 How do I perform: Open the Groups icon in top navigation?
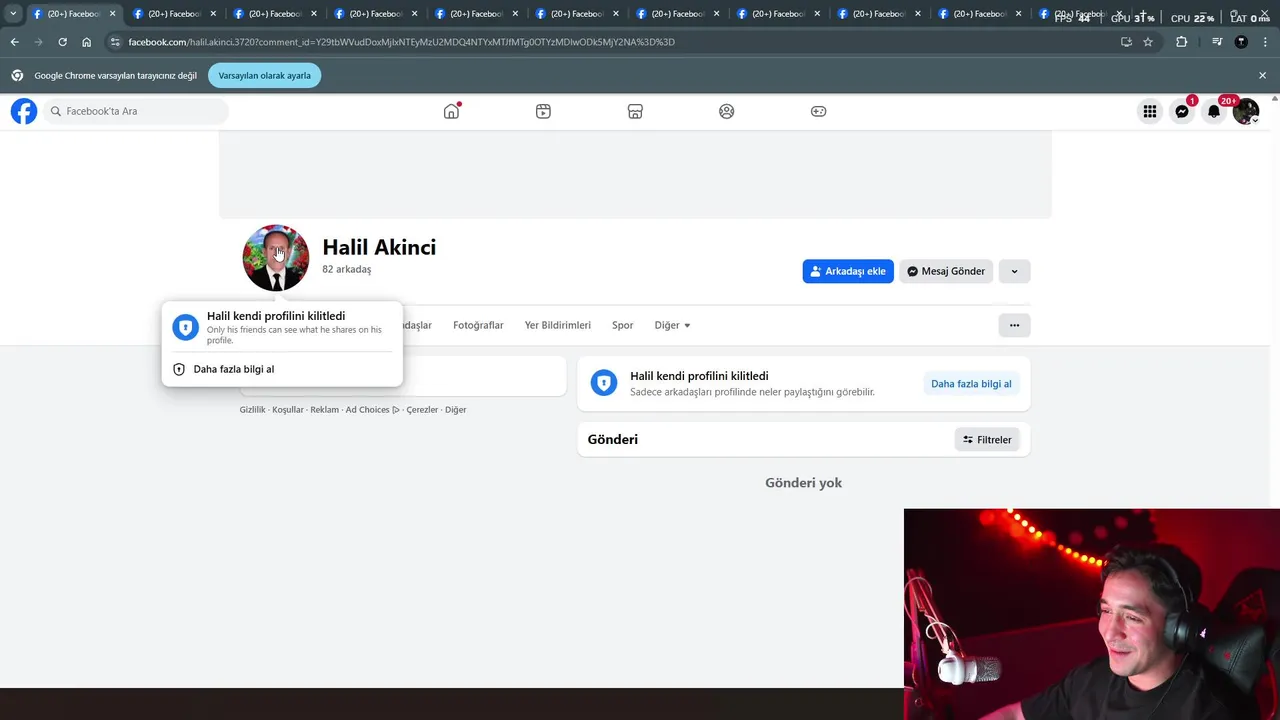tap(727, 111)
